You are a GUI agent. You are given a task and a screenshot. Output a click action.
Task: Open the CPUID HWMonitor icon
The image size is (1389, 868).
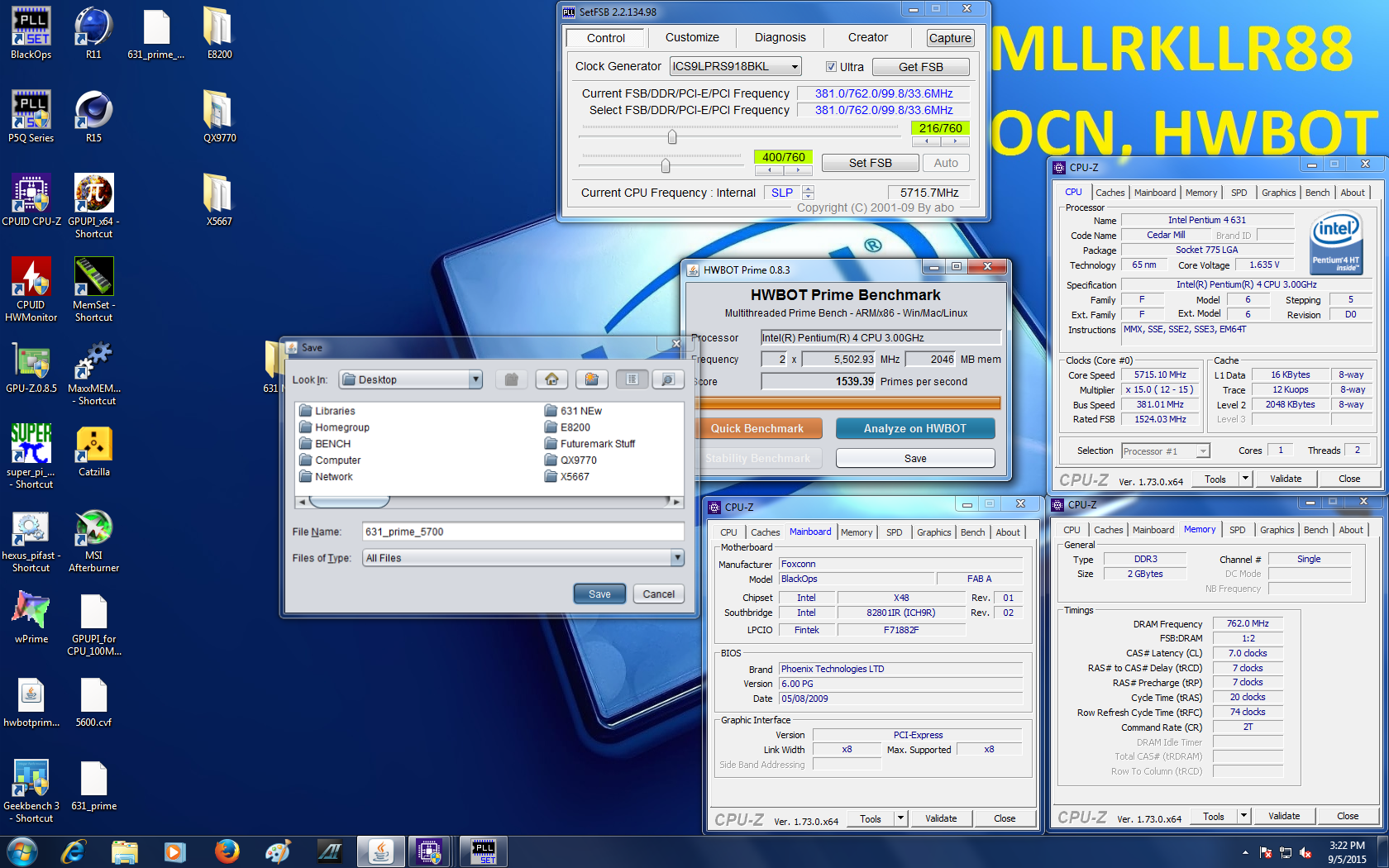coord(31,289)
